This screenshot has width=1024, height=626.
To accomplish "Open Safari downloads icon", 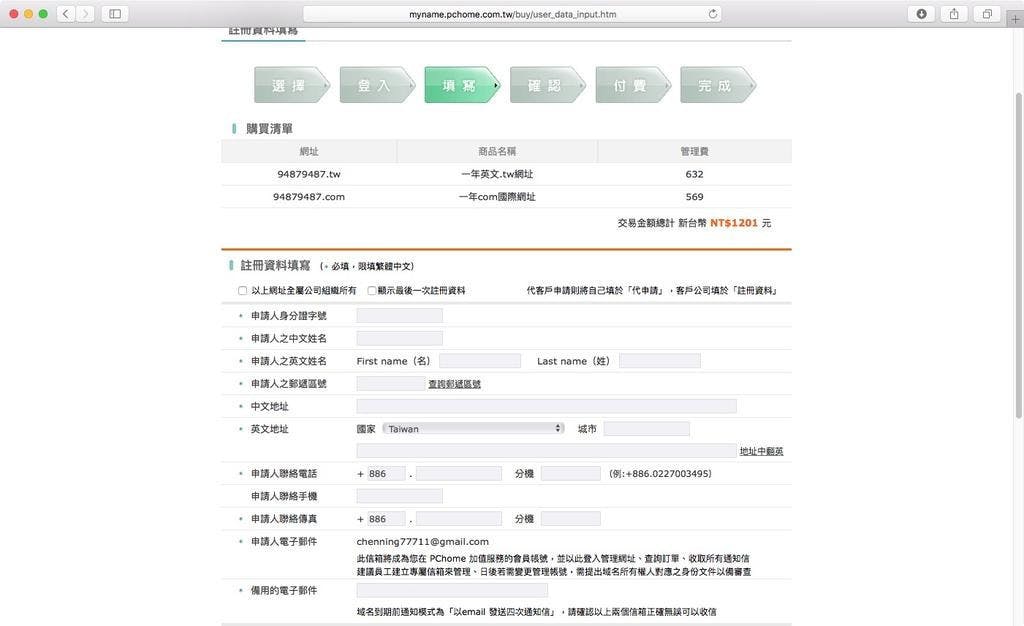I will pos(921,14).
